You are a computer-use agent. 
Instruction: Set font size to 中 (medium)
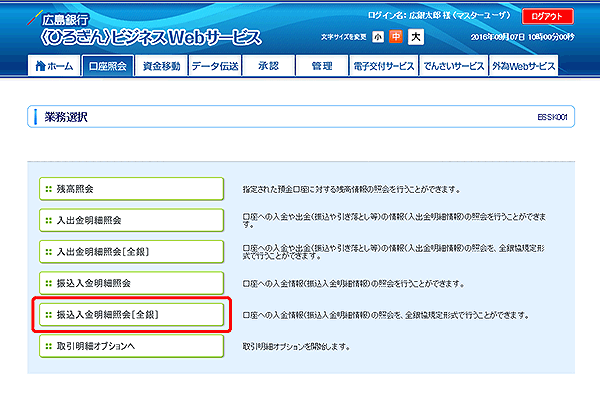[x=396, y=37]
